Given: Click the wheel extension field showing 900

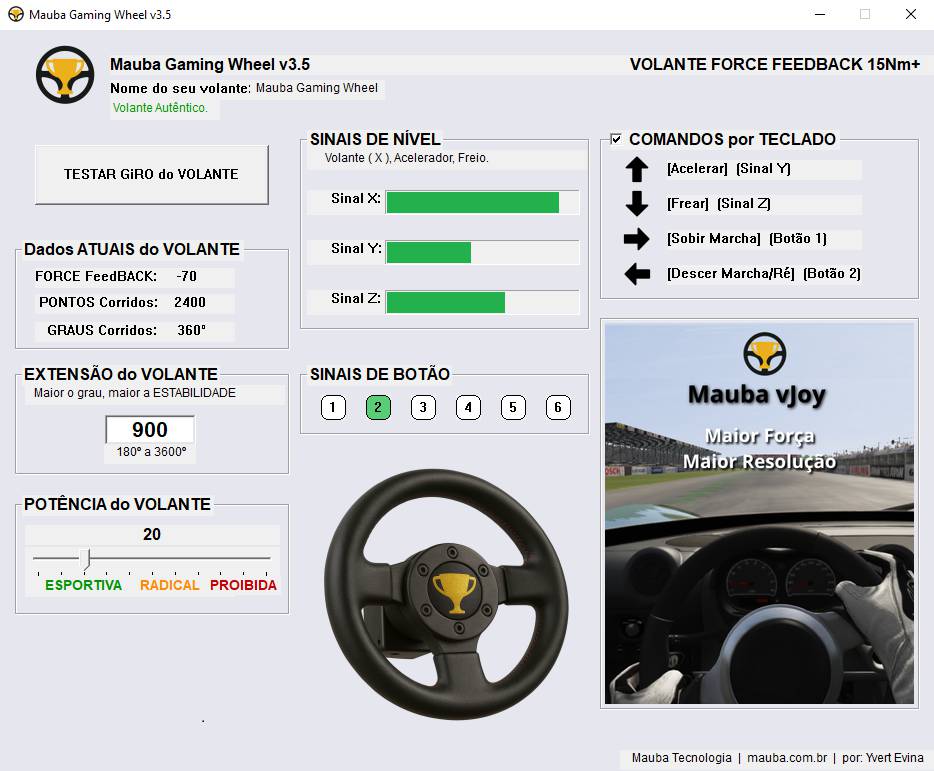Looking at the screenshot, I should [150, 430].
